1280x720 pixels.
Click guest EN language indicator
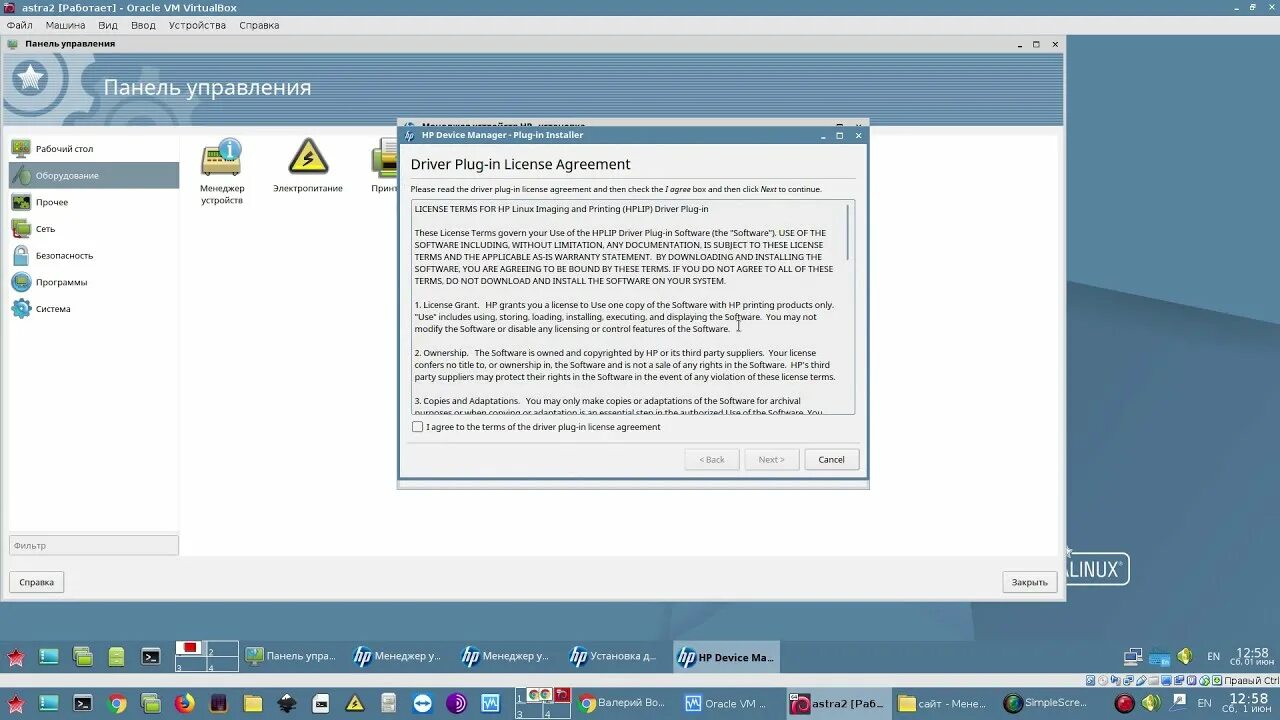point(1213,657)
